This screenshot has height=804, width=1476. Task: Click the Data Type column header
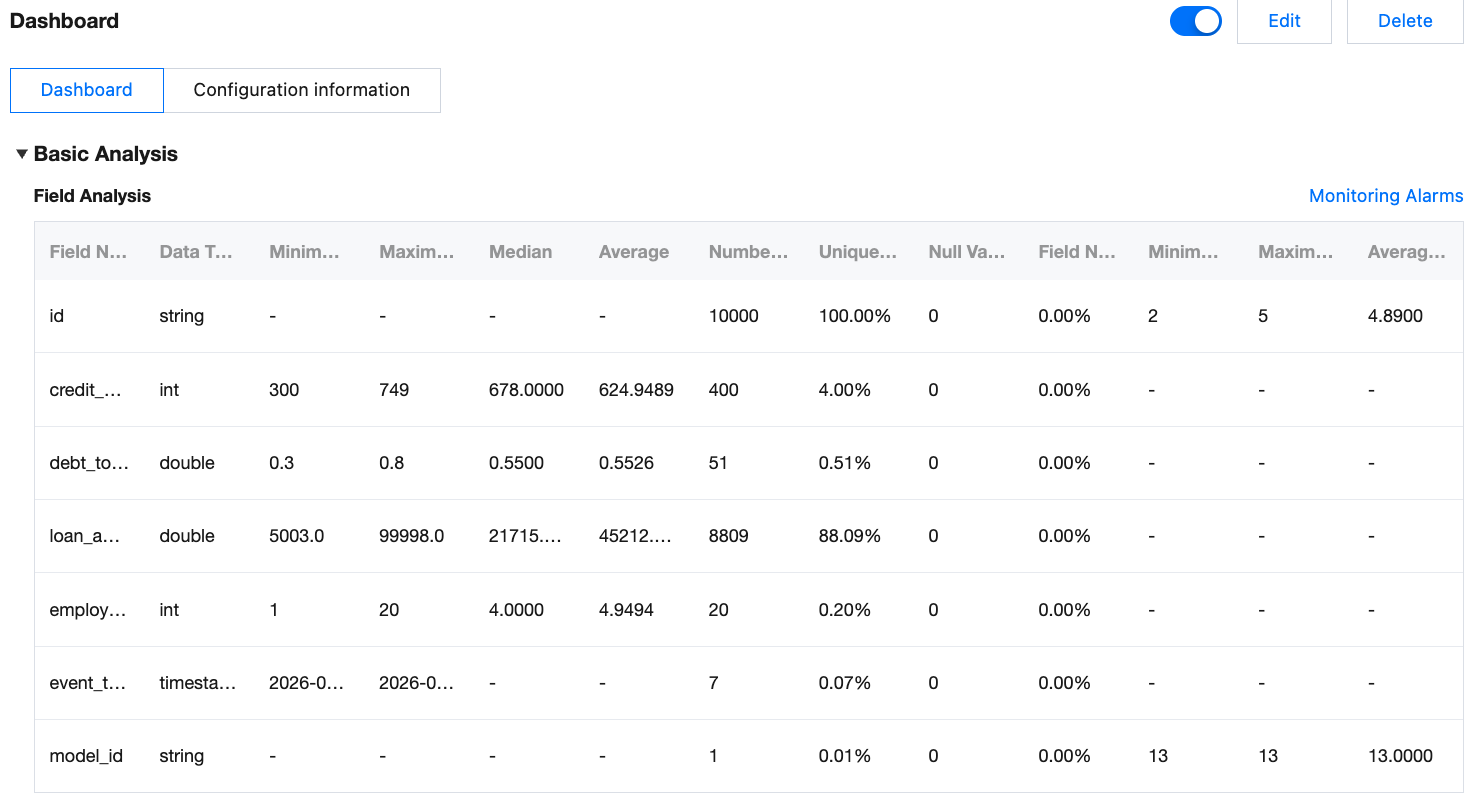[x=195, y=252]
